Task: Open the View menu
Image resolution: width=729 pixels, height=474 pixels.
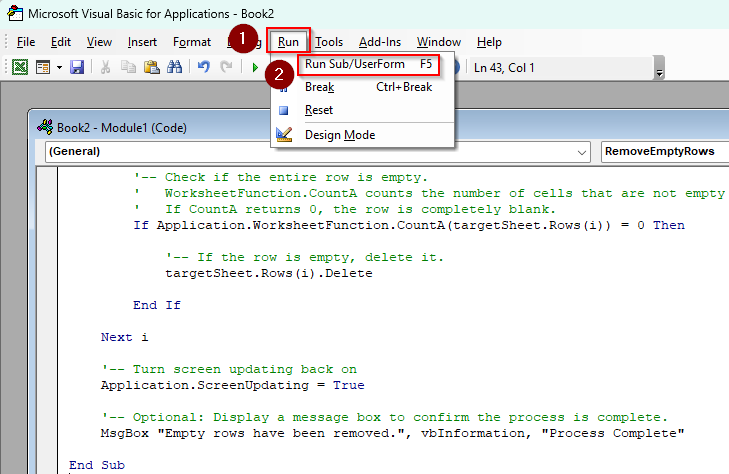Action: 99,42
